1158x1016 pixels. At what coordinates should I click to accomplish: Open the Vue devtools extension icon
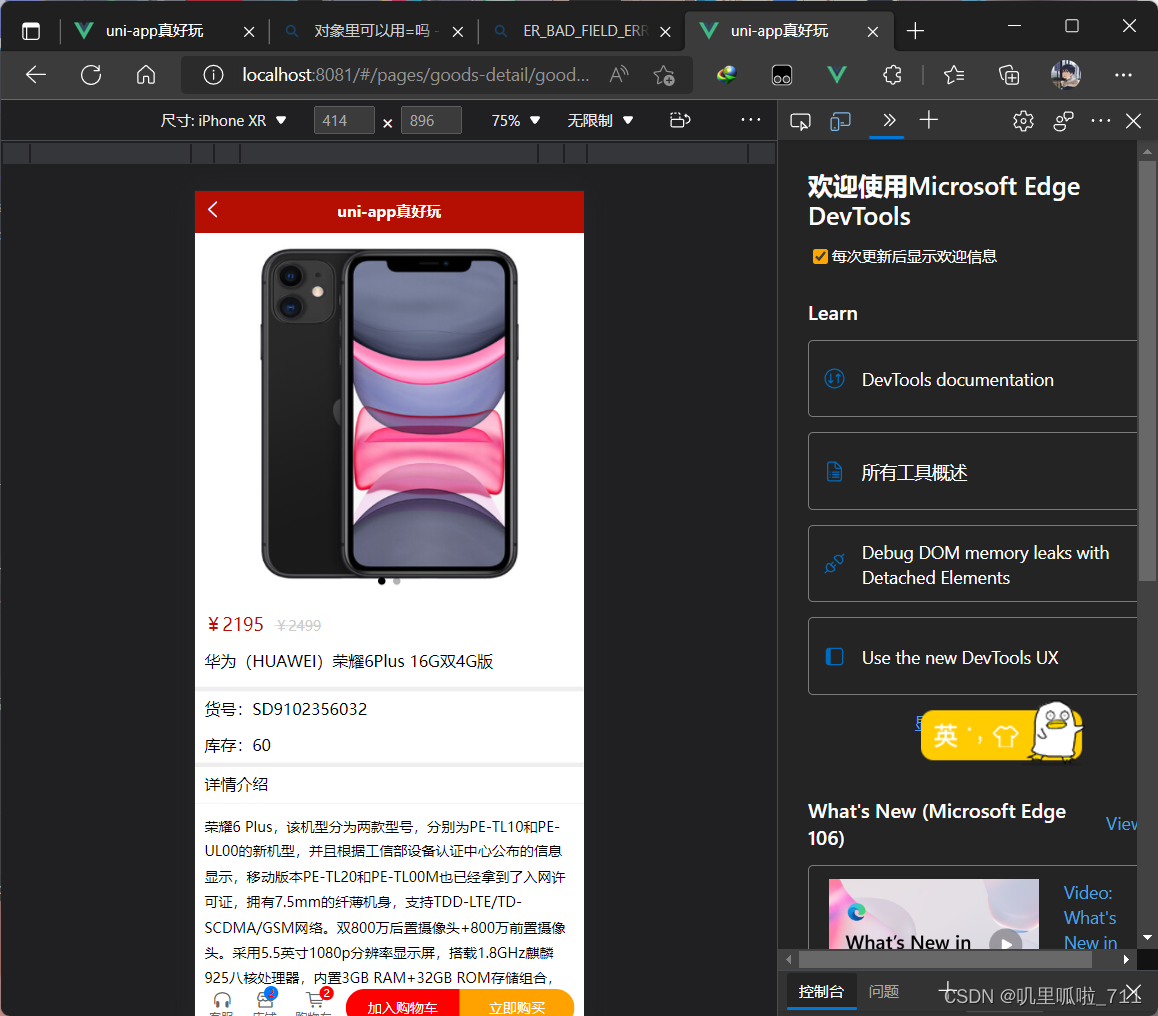point(837,75)
